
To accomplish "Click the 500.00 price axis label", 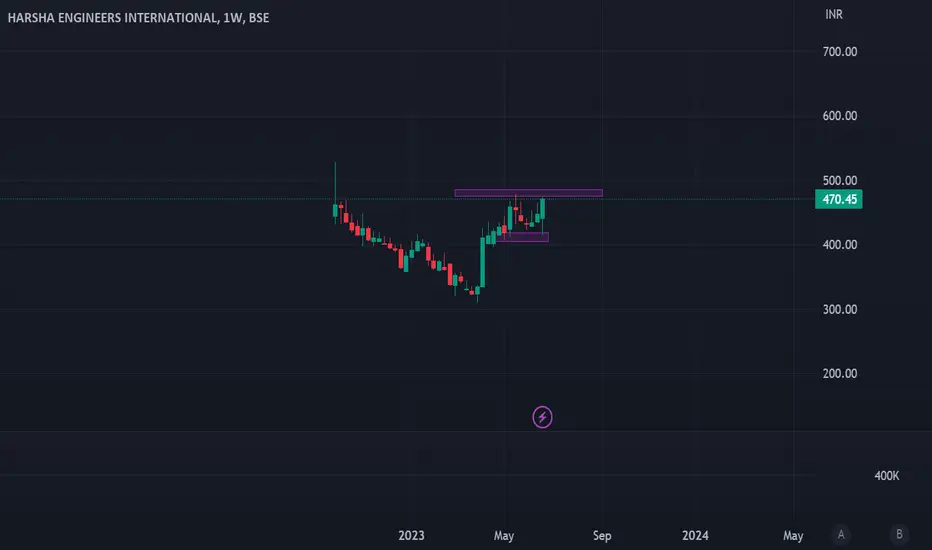I will point(839,180).
